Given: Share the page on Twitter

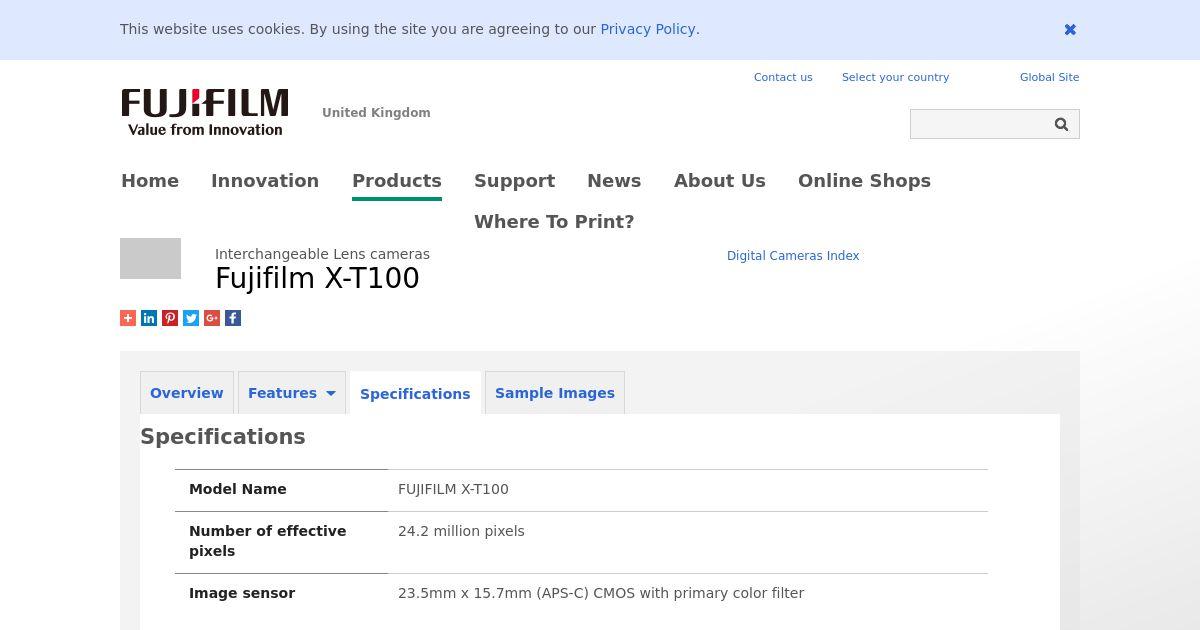Looking at the screenshot, I should pos(191,318).
